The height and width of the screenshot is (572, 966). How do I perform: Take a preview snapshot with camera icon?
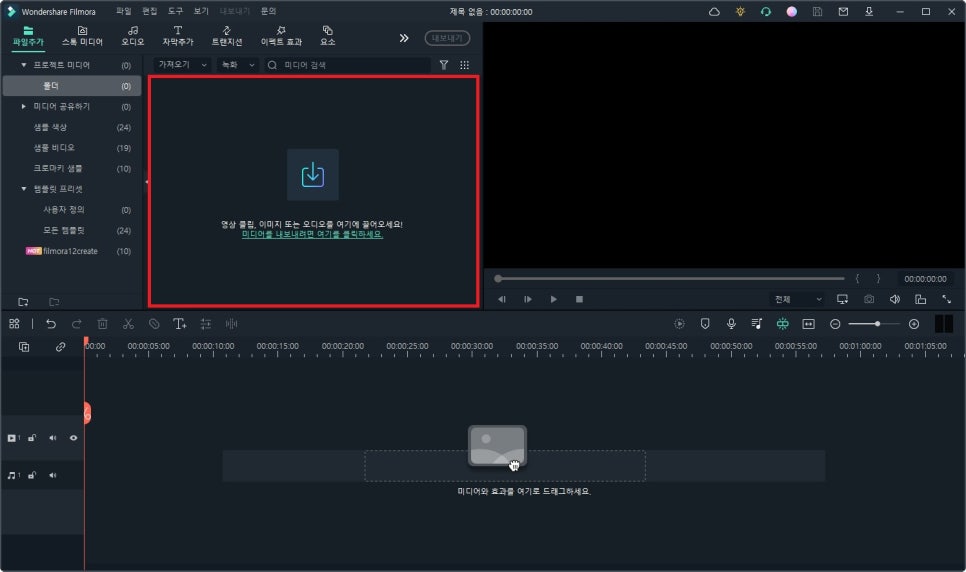[x=869, y=299]
